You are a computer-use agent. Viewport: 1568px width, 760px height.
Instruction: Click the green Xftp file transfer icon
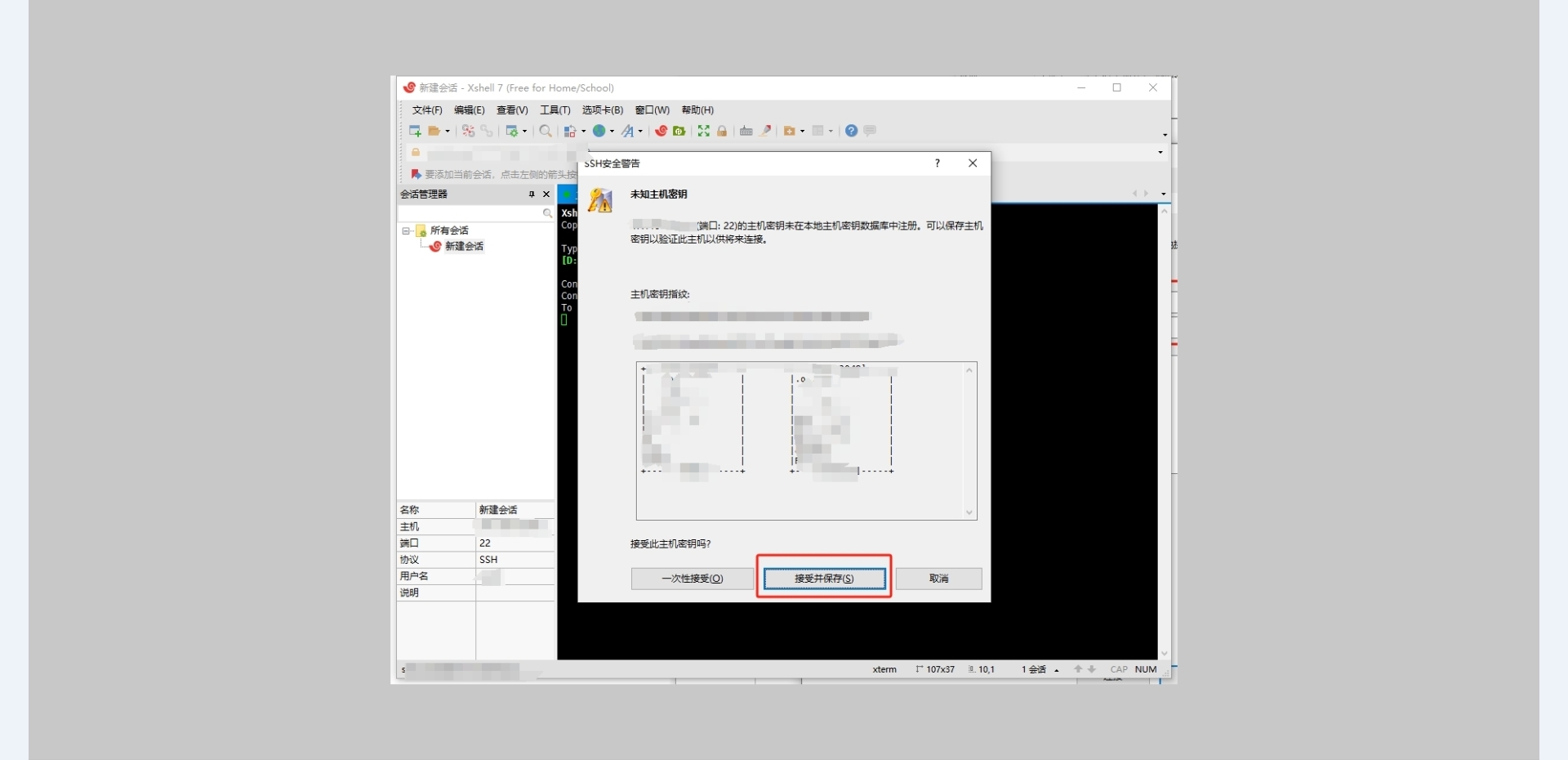tap(679, 131)
